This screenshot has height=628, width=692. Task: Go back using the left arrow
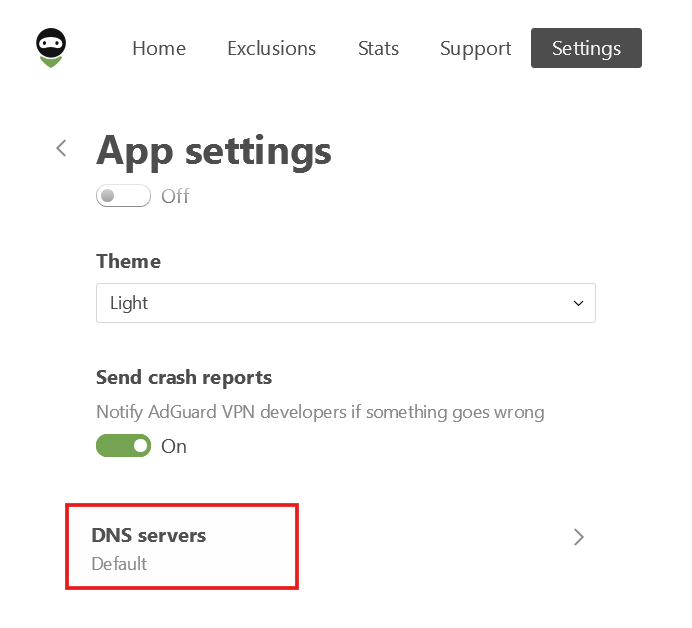61,149
